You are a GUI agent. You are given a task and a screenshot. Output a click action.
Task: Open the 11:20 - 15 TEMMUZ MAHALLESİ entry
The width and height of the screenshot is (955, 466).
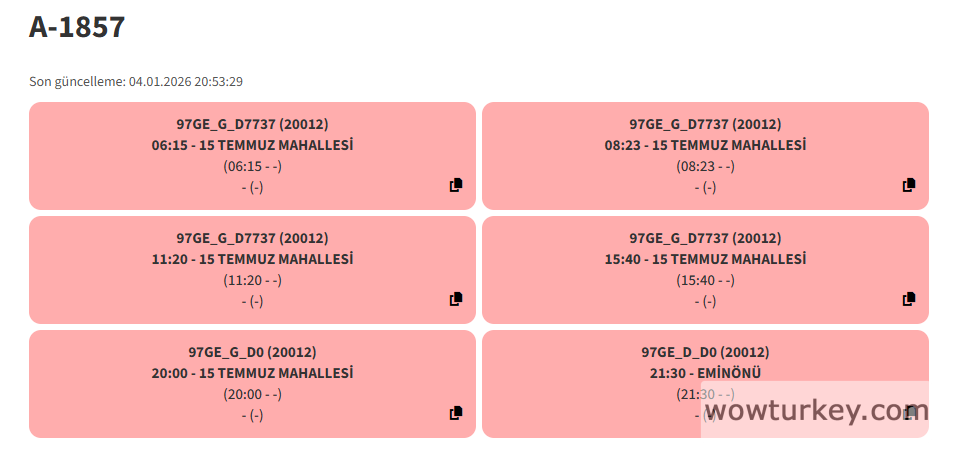252,259
